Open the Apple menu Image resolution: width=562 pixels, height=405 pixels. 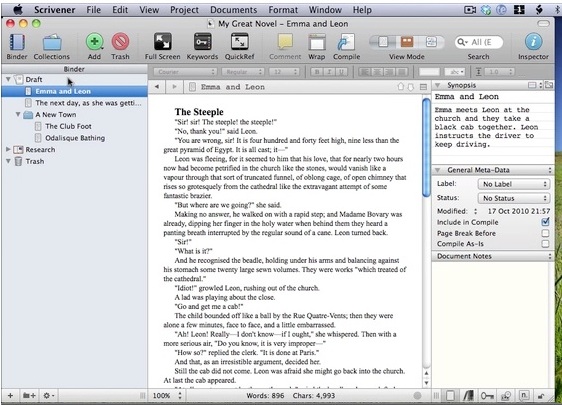point(18,9)
